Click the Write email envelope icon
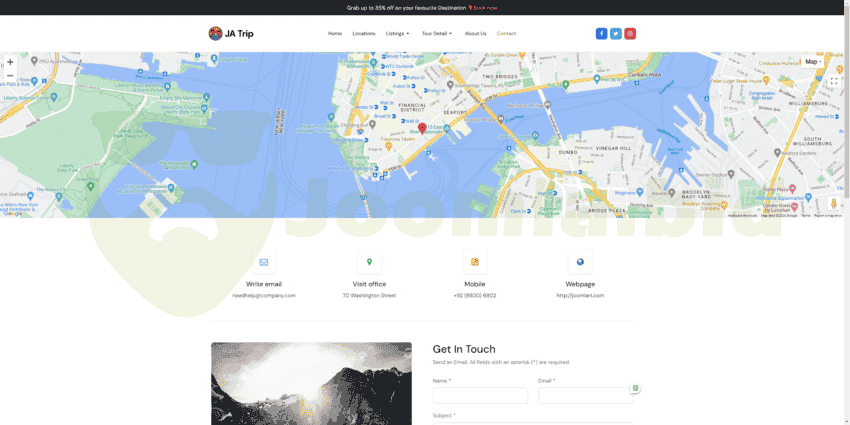The image size is (850, 425). (x=264, y=262)
